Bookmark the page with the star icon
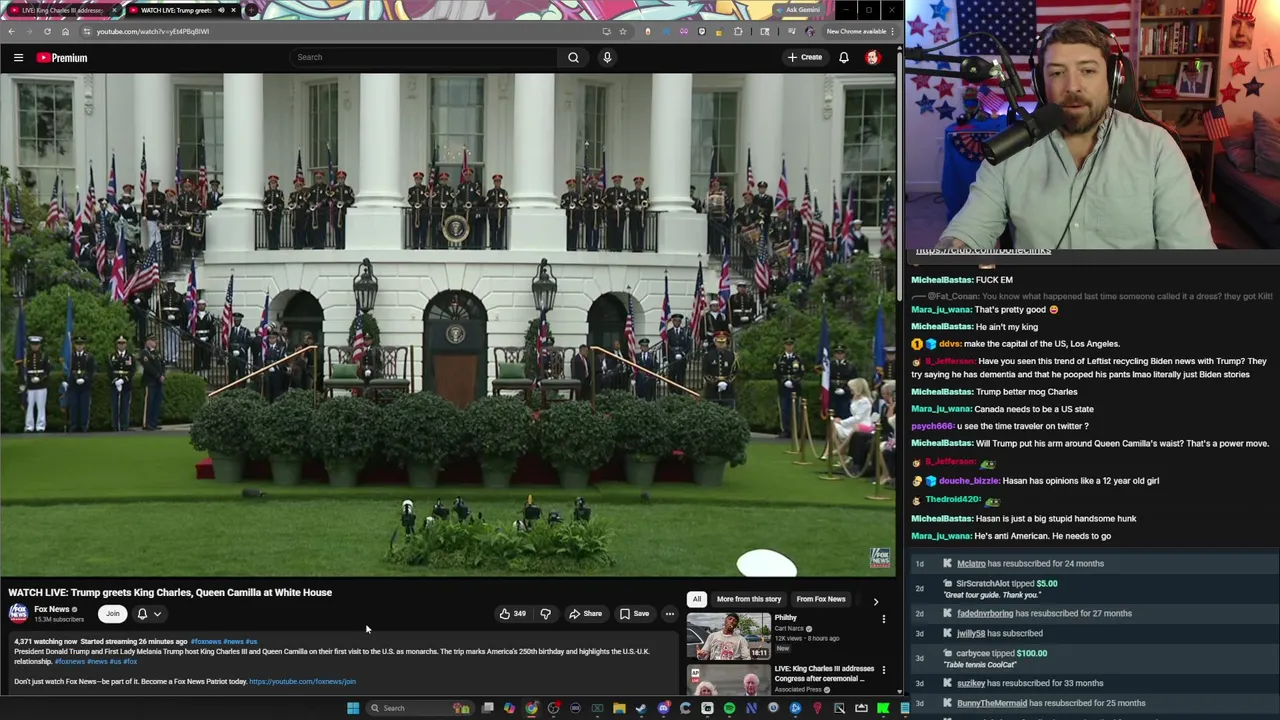Viewport: 1280px width, 720px height. click(x=623, y=31)
